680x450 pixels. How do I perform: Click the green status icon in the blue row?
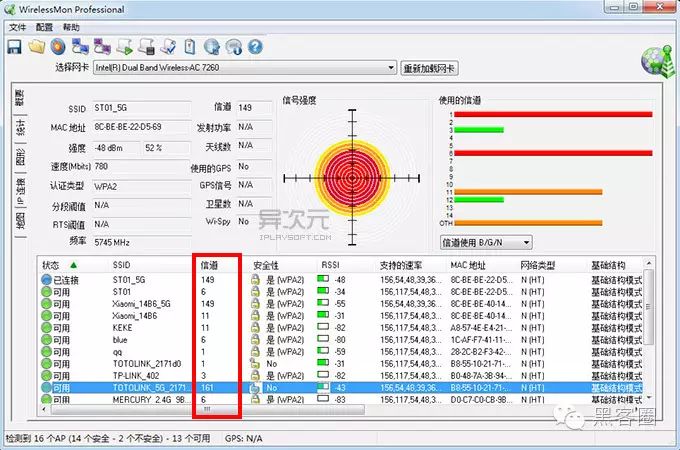46,340
